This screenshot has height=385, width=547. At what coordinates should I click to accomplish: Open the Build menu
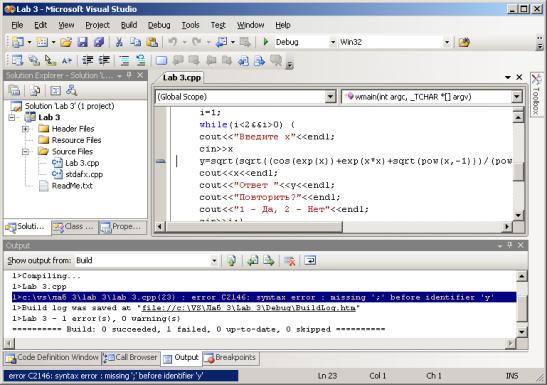129,25
